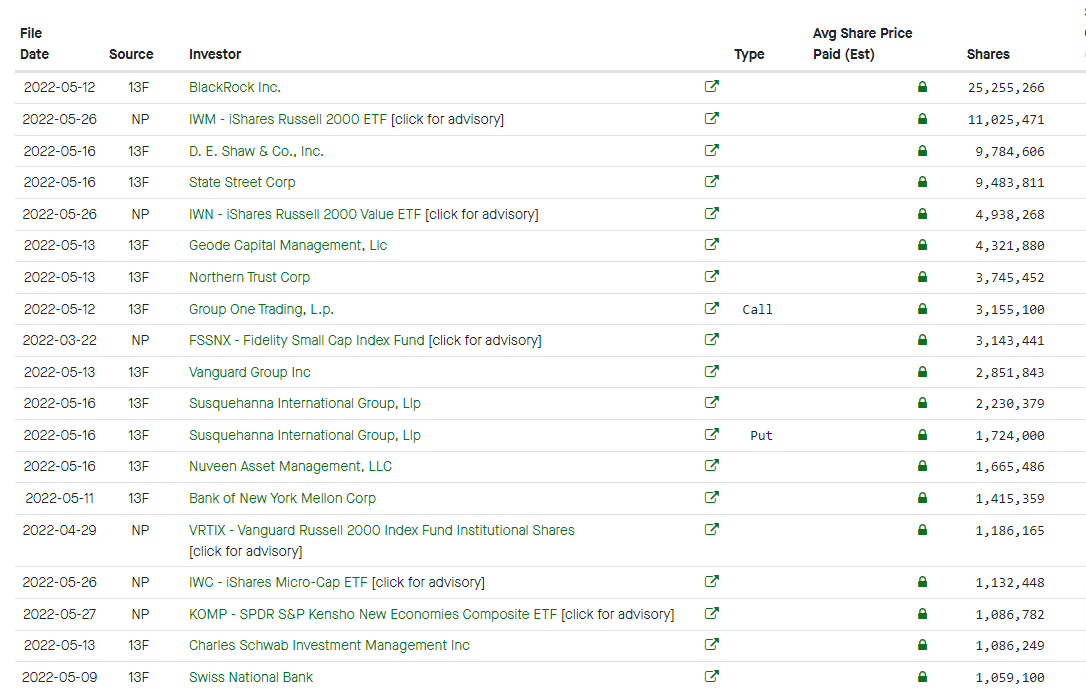Image resolution: width=1086 pixels, height=692 pixels.
Task: Open IWN - iShares Russell 2000 Value ETF link
Action: pos(305,214)
